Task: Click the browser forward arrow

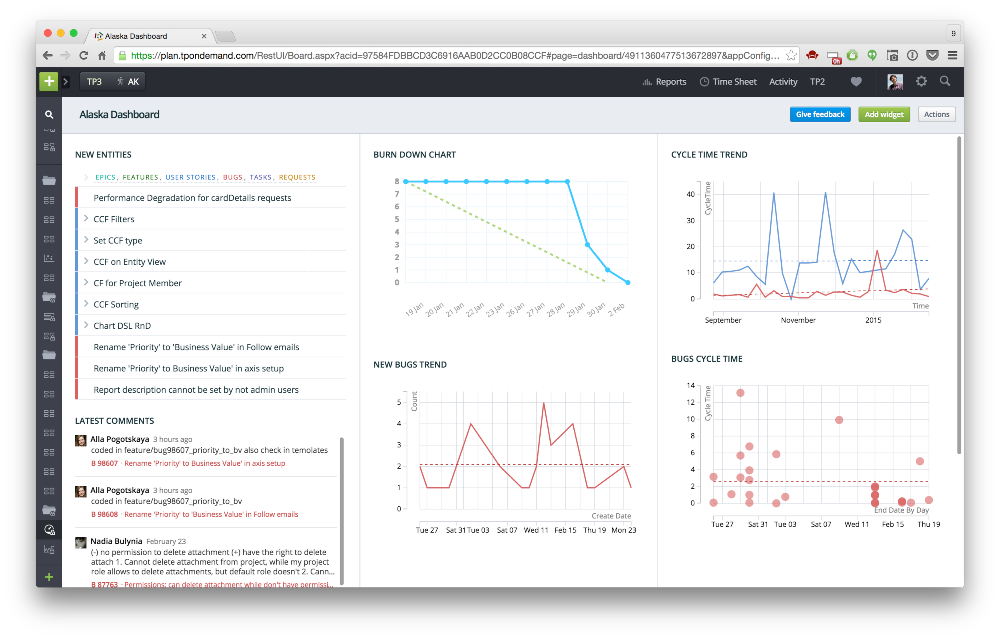Action: pyautogui.click(x=65, y=55)
